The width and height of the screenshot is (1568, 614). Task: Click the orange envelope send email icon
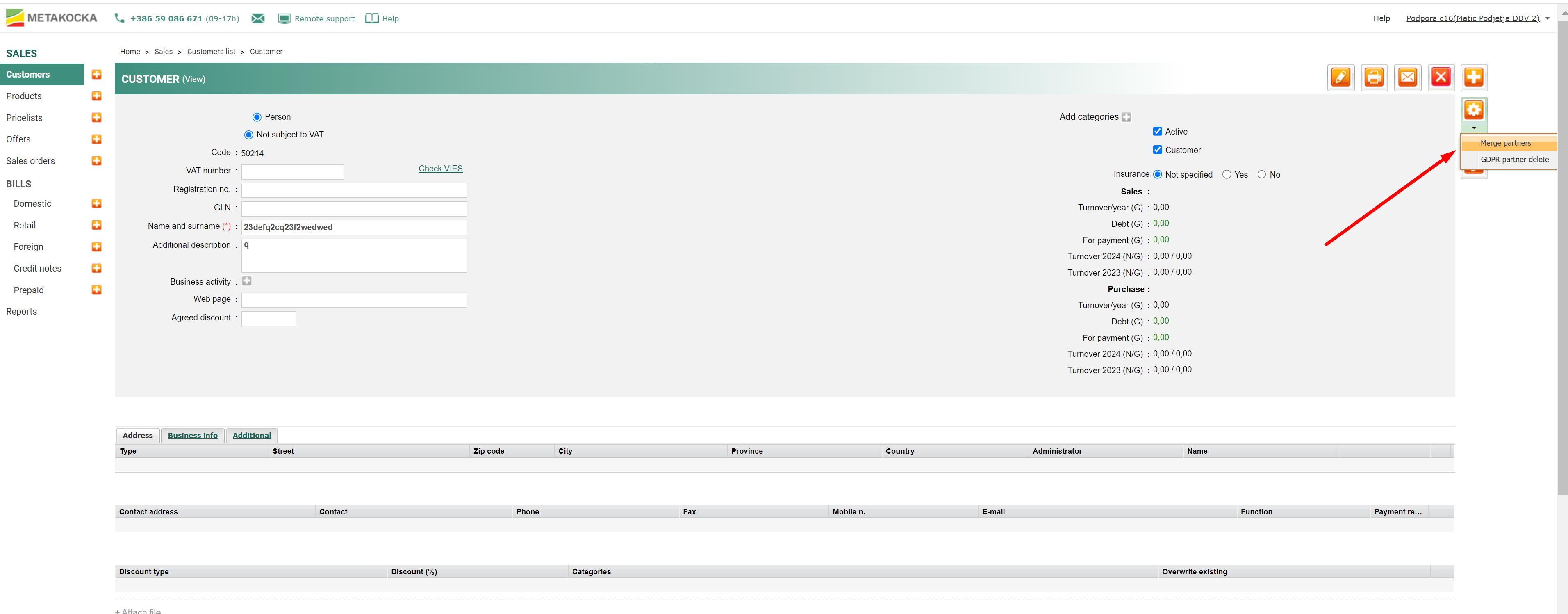[x=1407, y=78]
